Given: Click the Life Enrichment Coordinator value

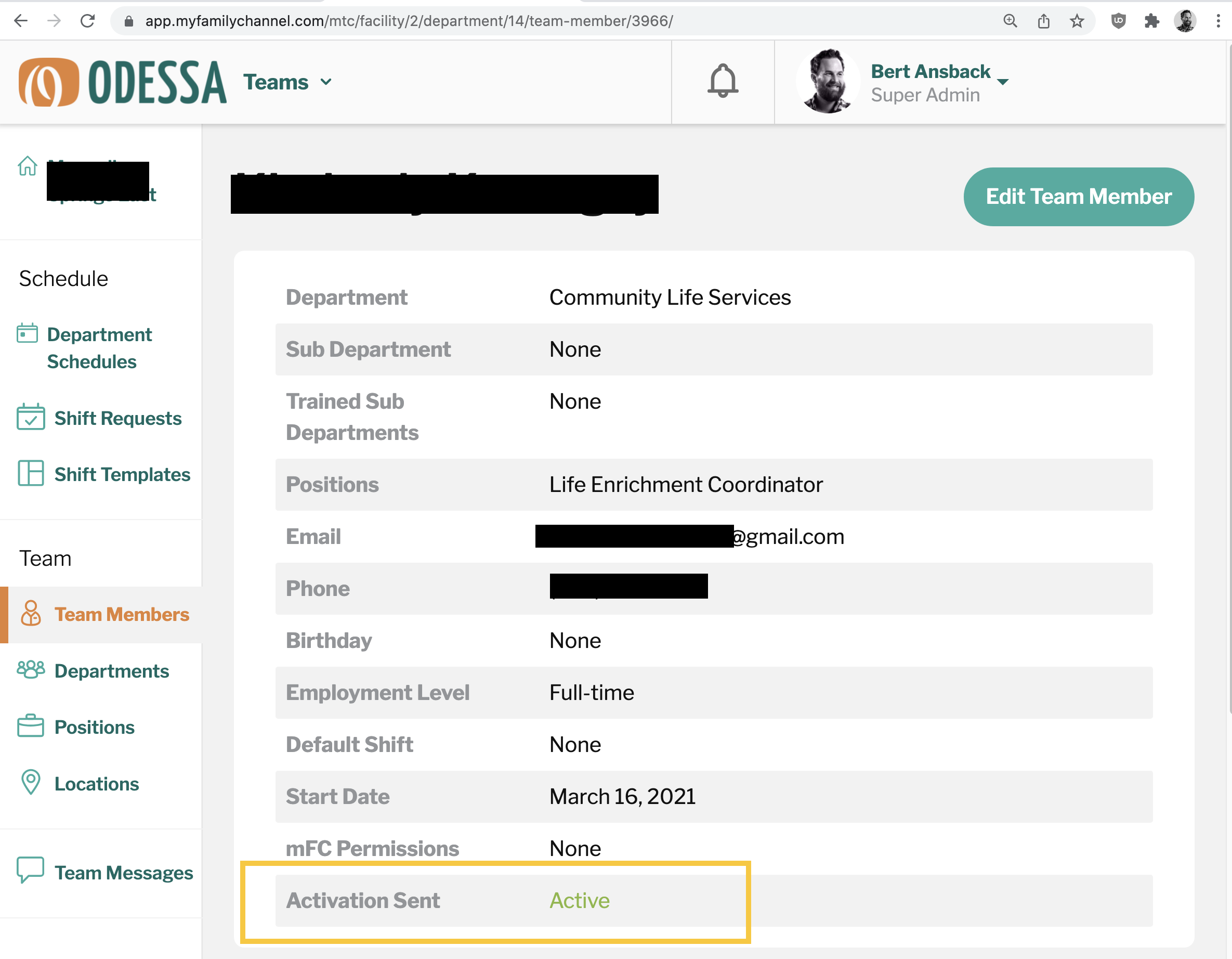Looking at the screenshot, I should 686,484.
